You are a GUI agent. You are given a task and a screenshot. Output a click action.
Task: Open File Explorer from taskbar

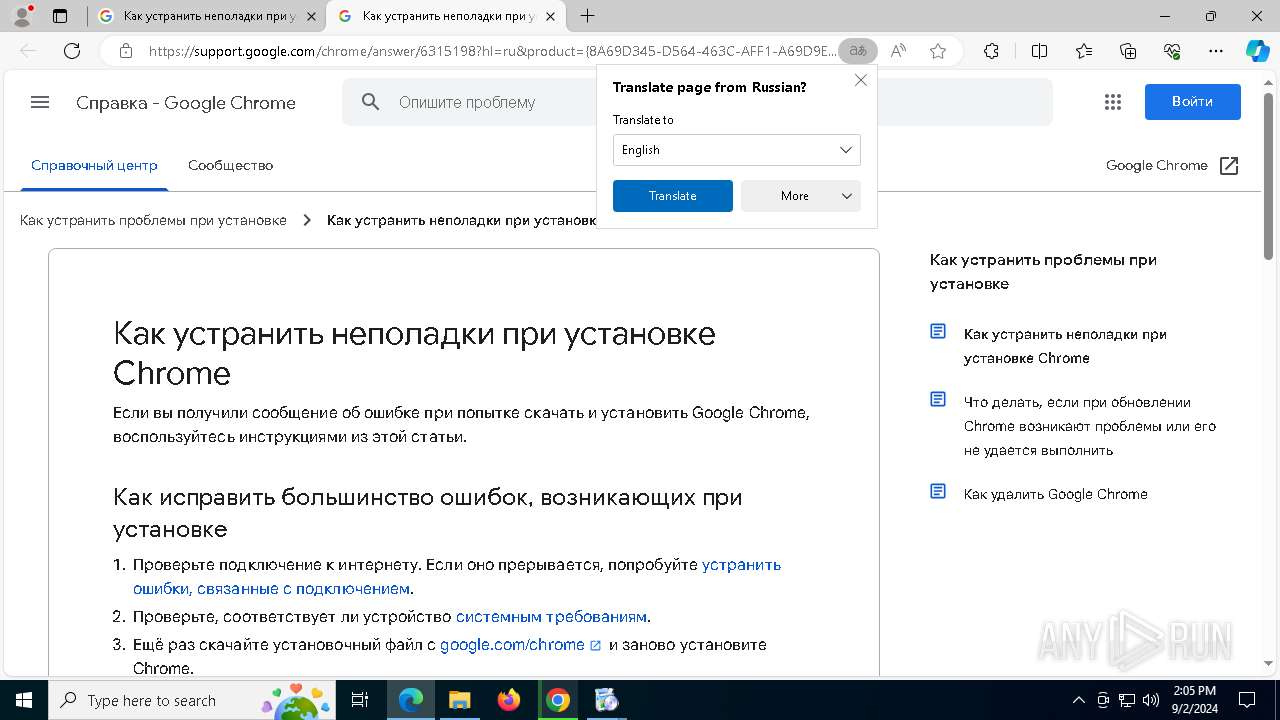[x=459, y=700]
